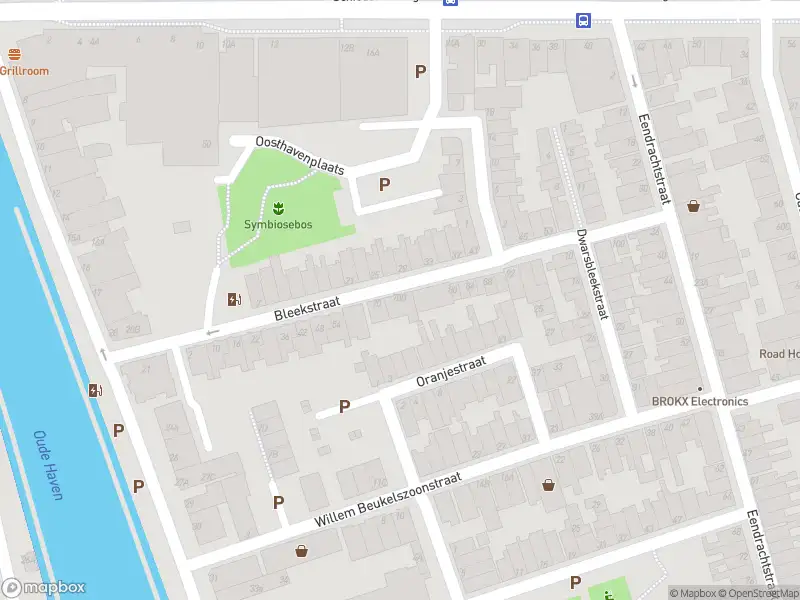This screenshot has height=600, width=800.
Task: Click the charging station icon along Oude Haven
Action: tap(96, 391)
